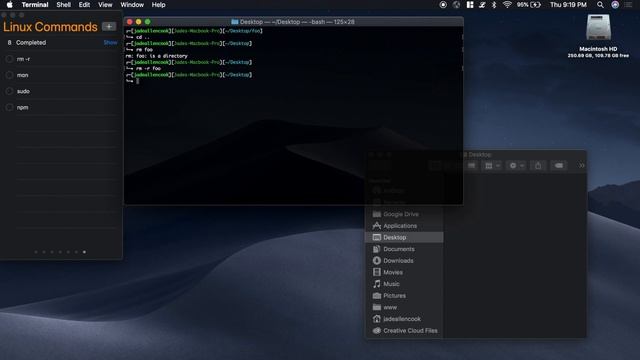The width and height of the screenshot is (640, 360).
Task: Click the Terminal command prompt line
Action: point(132,81)
